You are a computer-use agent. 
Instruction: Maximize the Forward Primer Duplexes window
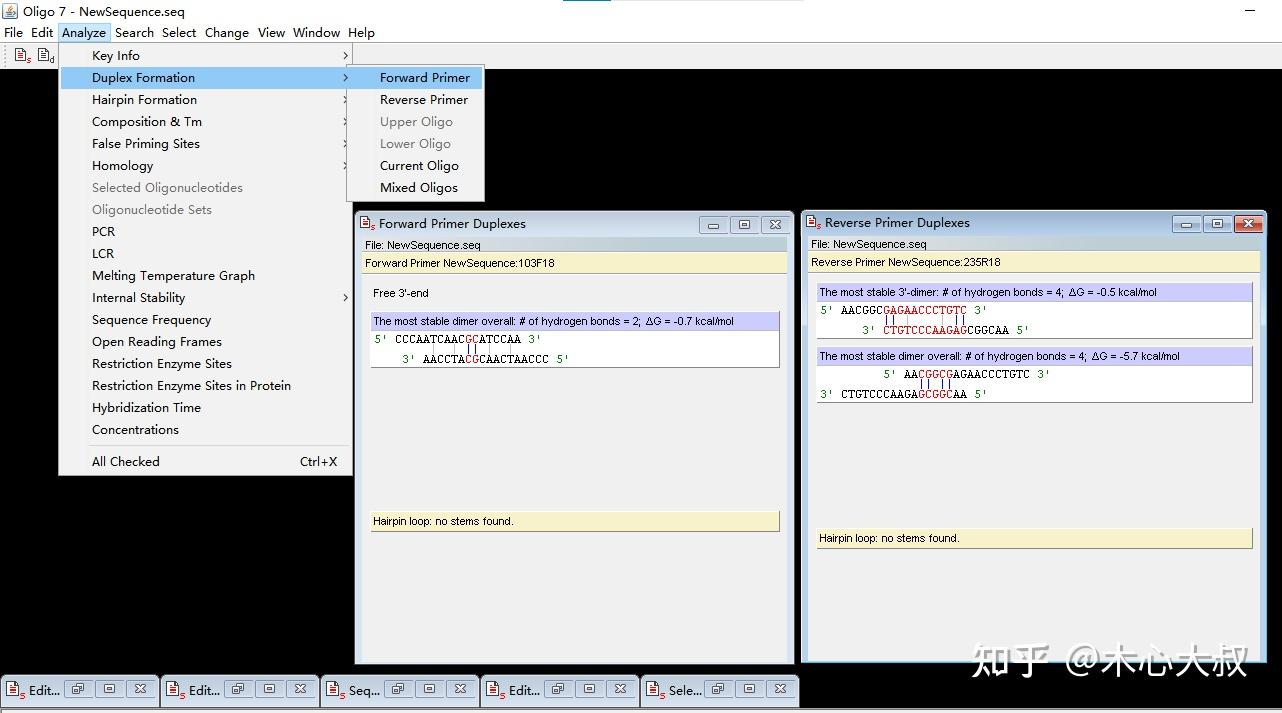click(744, 225)
